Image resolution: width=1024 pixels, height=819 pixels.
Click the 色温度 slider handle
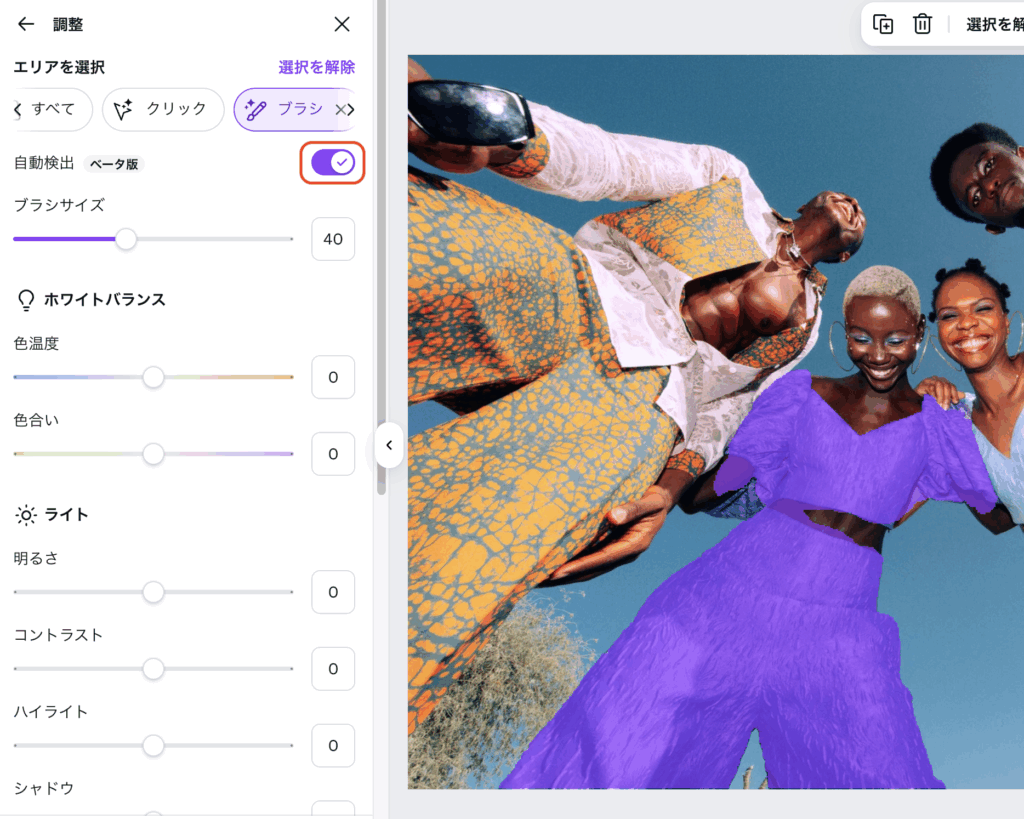[x=153, y=377]
